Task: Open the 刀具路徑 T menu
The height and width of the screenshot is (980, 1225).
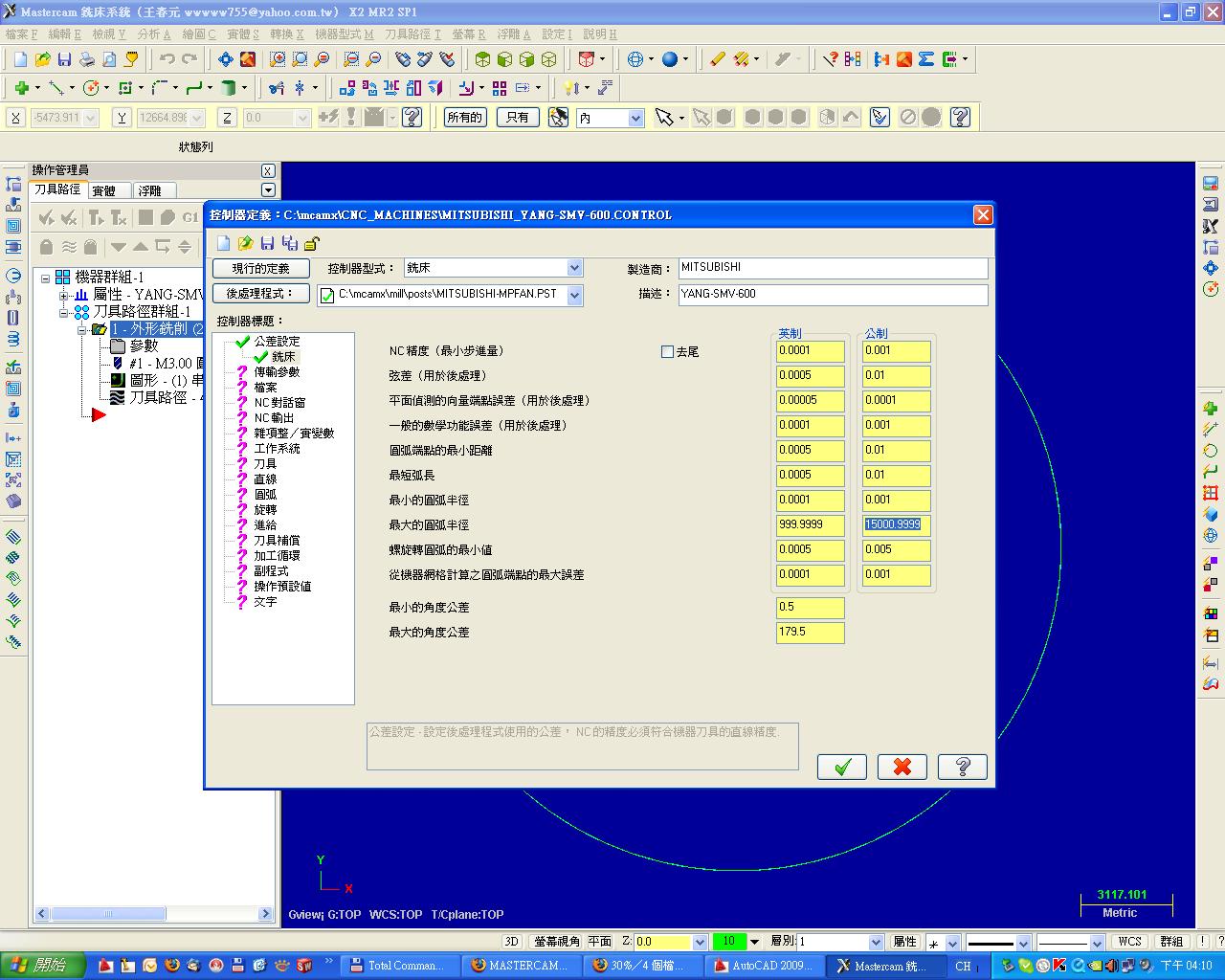Action: 412,34
